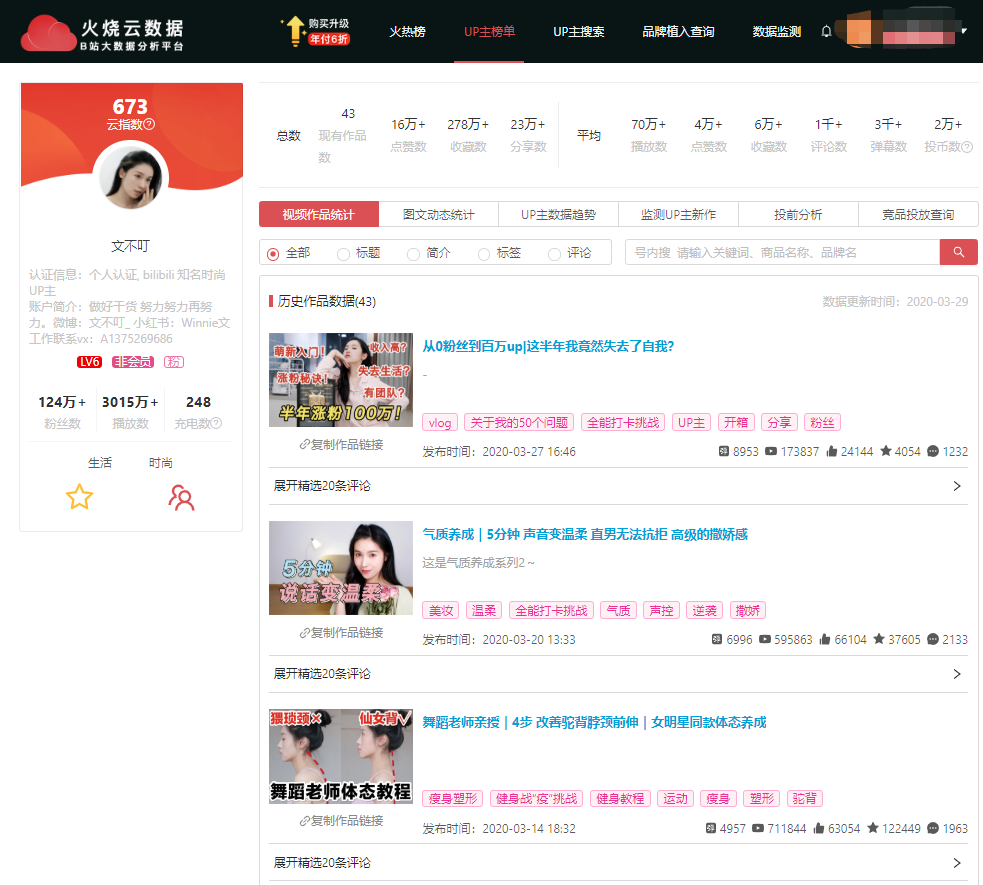Click the keyword search input field
This screenshot has height=885, width=983.
[782, 253]
